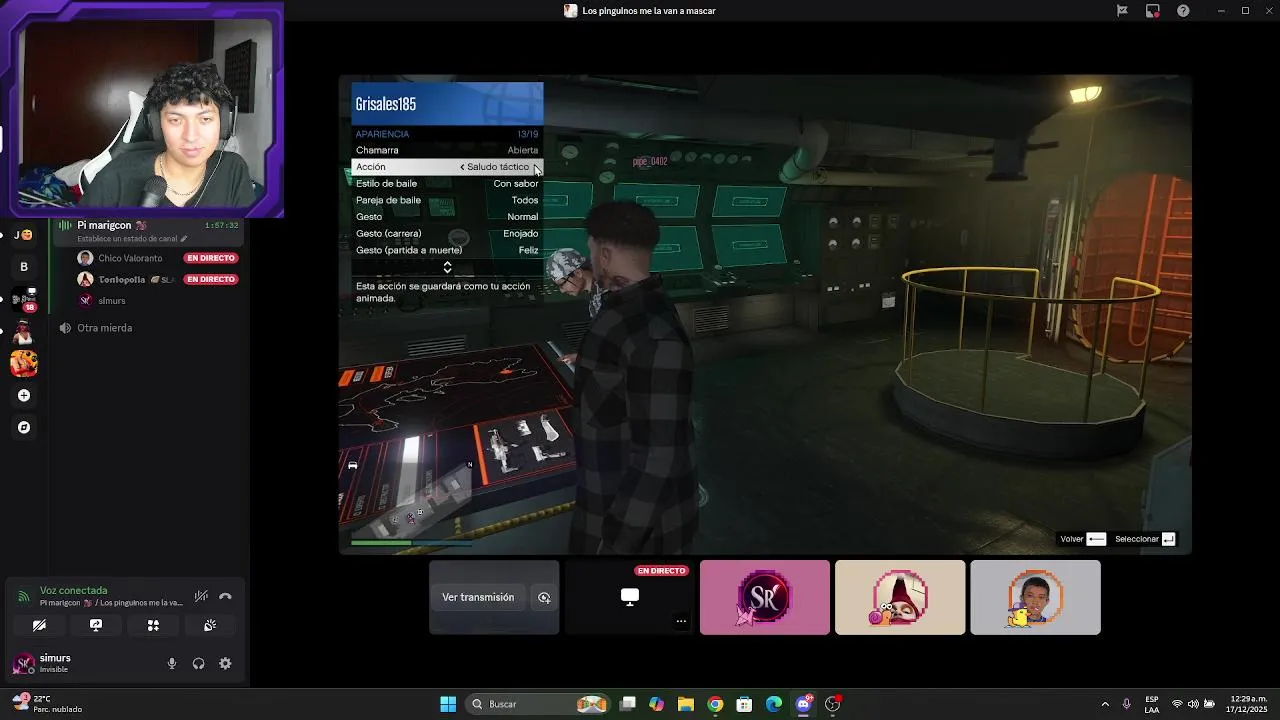Select Chamarra row in game menu

click(447, 150)
